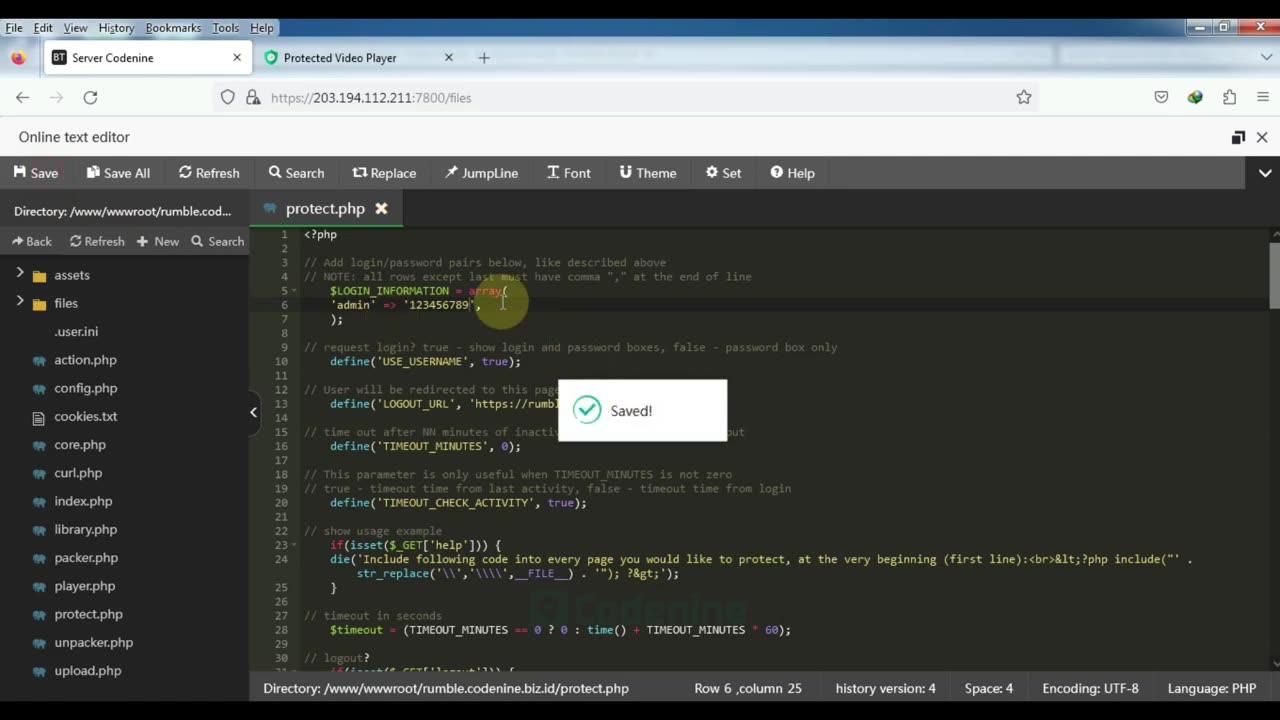Close the Online text editor panel

point(1262,137)
